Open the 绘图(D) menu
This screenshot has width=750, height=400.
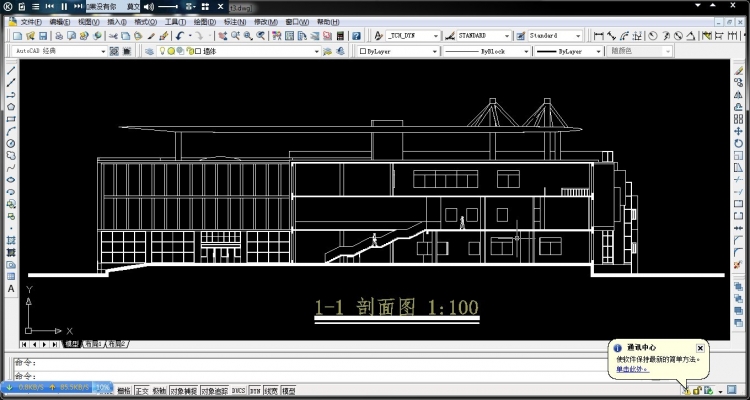(x=205, y=22)
